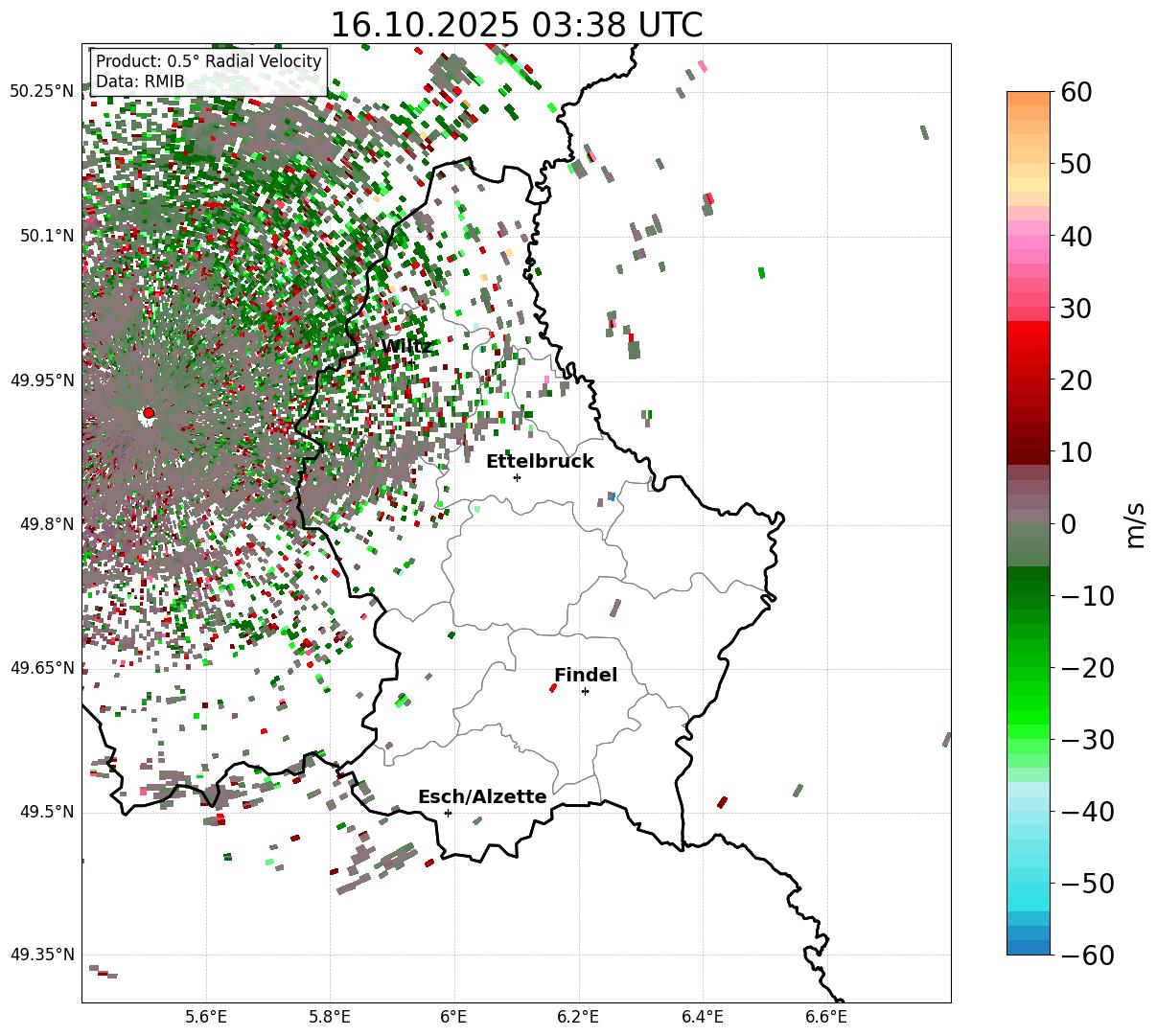The height and width of the screenshot is (1036, 1157).
Task: Select the Esch/Alzette city label
Action: point(482,796)
